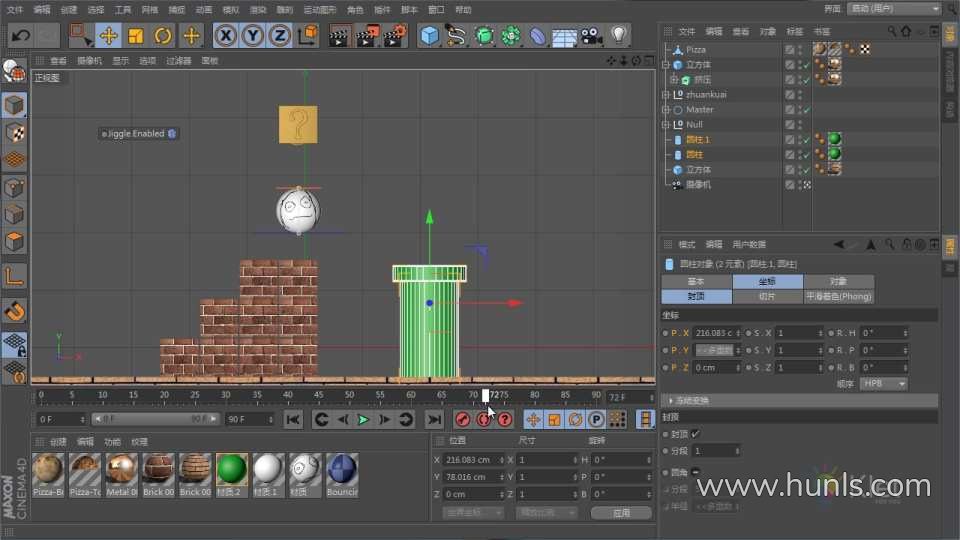Open the purple deformer icon

pos(538,36)
